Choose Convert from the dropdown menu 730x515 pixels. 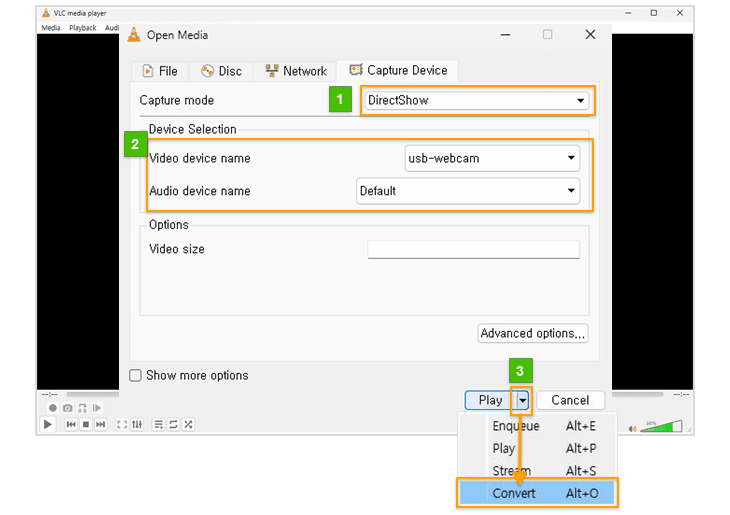tap(538, 493)
